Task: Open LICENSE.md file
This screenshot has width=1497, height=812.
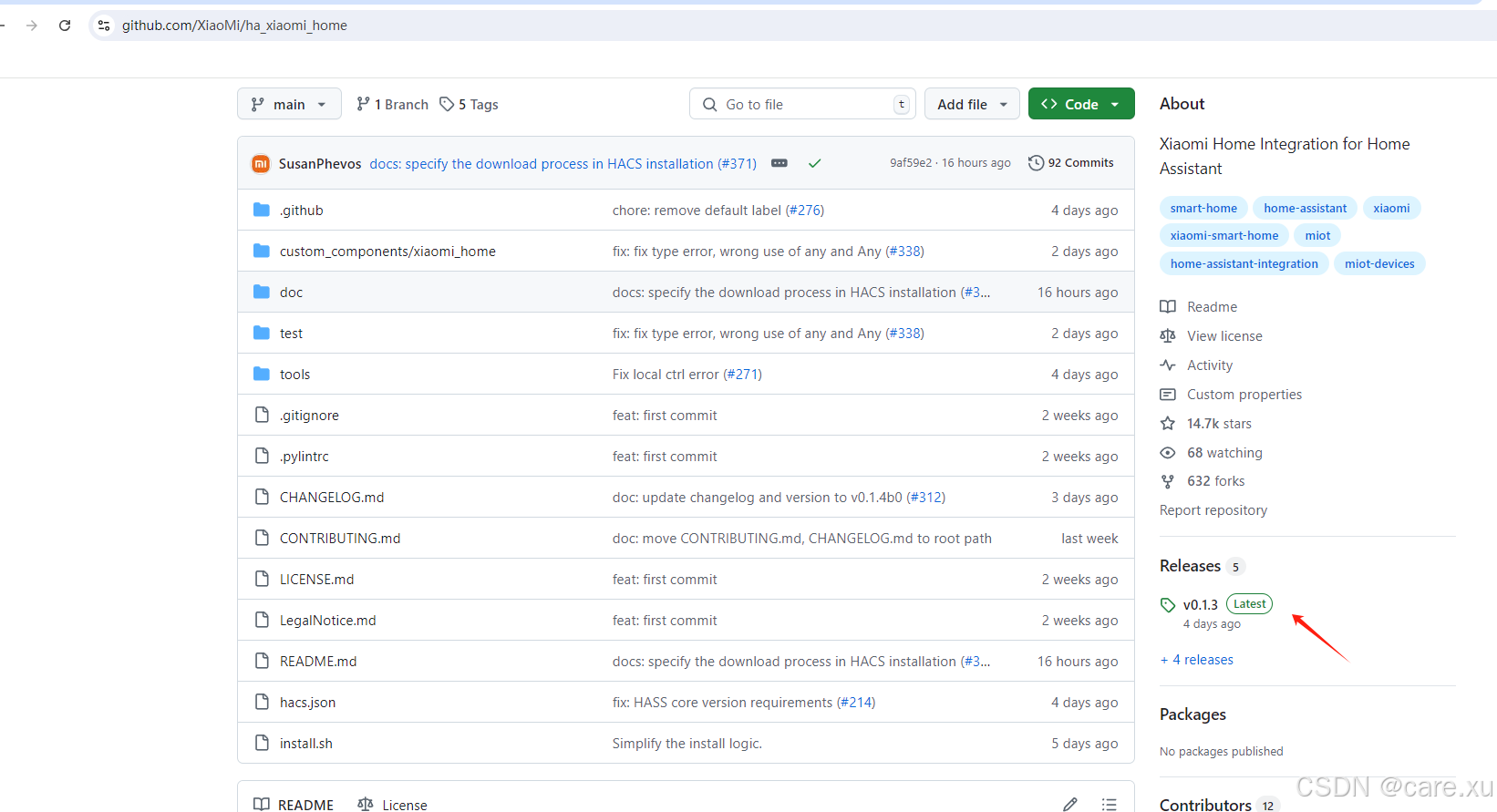Action: 316,579
